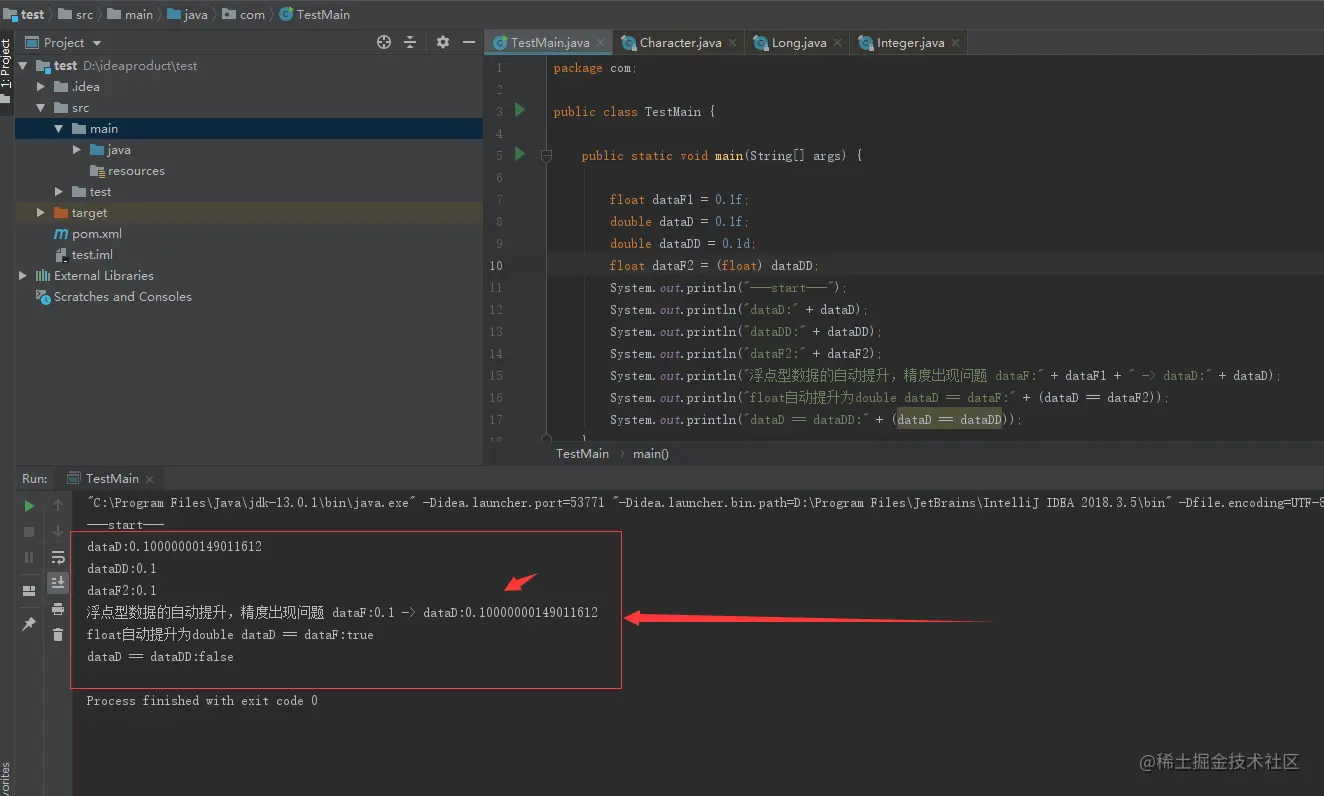Select pom.xml in project tree
Image resolution: width=1324 pixels, height=796 pixels.
pos(97,234)
